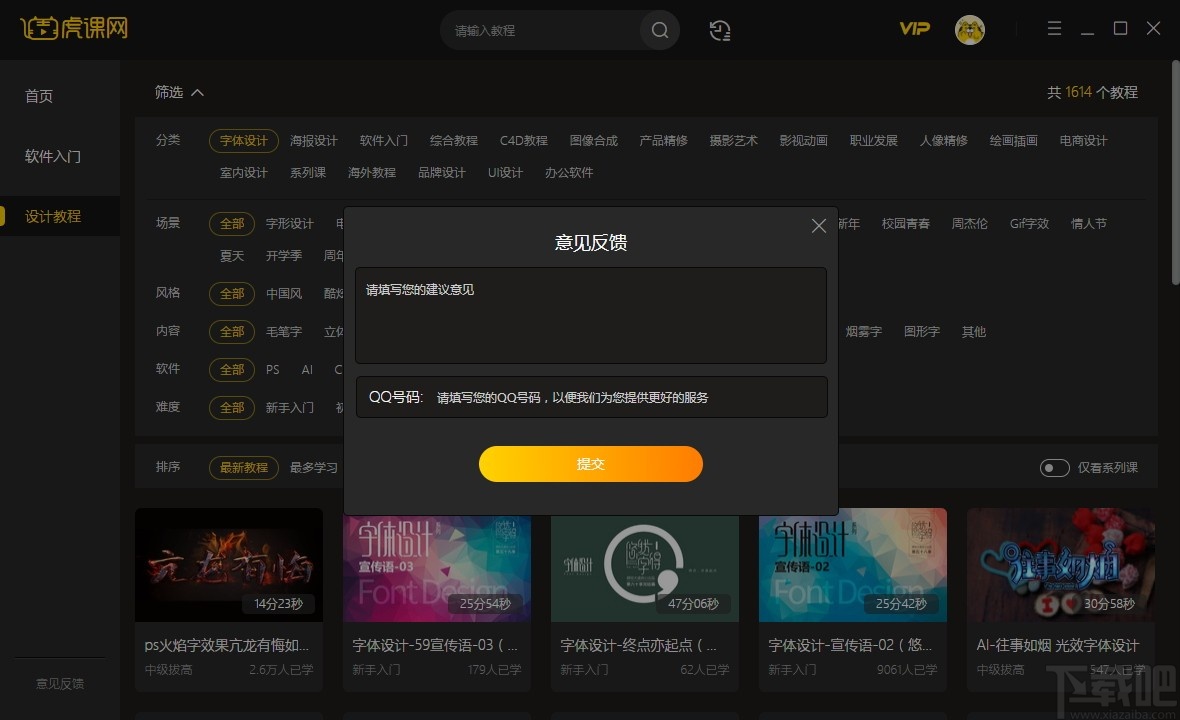This screenshot has width=1180, height=720.
Task: Select the 最新教程 sort option
Action: (243, 467)
